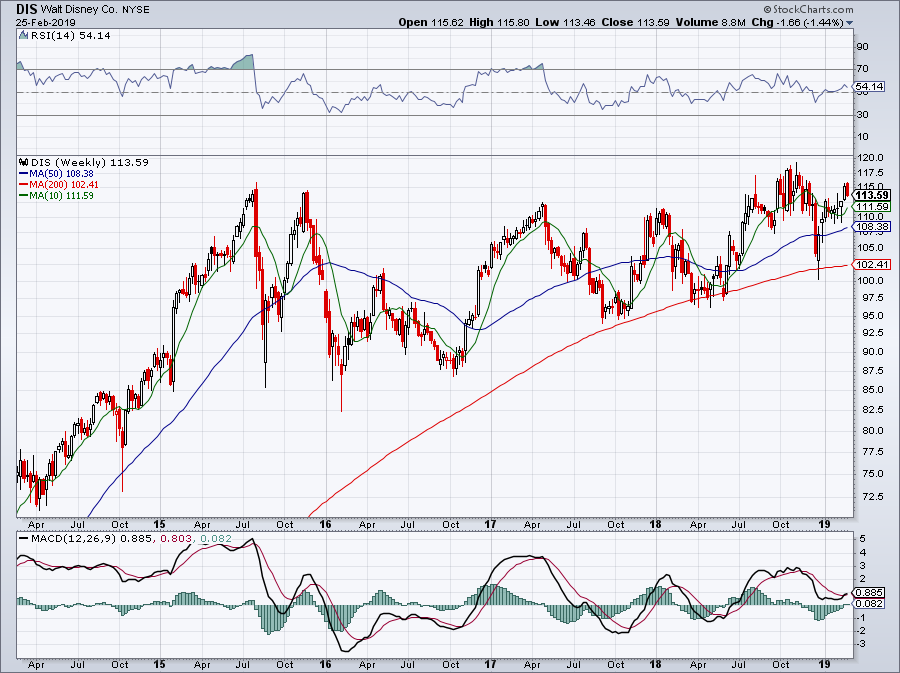
Task: Click the 72.5 price axis label
Action: (871, 496)
